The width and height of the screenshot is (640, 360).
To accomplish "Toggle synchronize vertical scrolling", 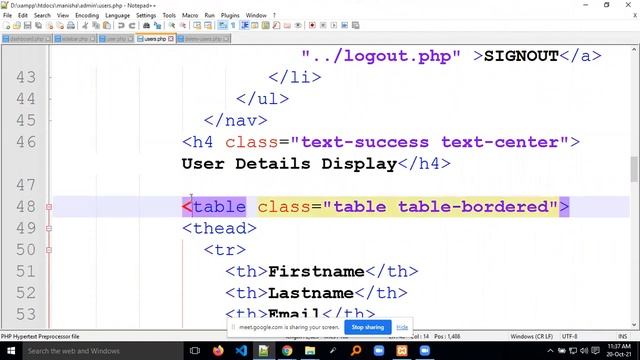I will pos(197,25).
